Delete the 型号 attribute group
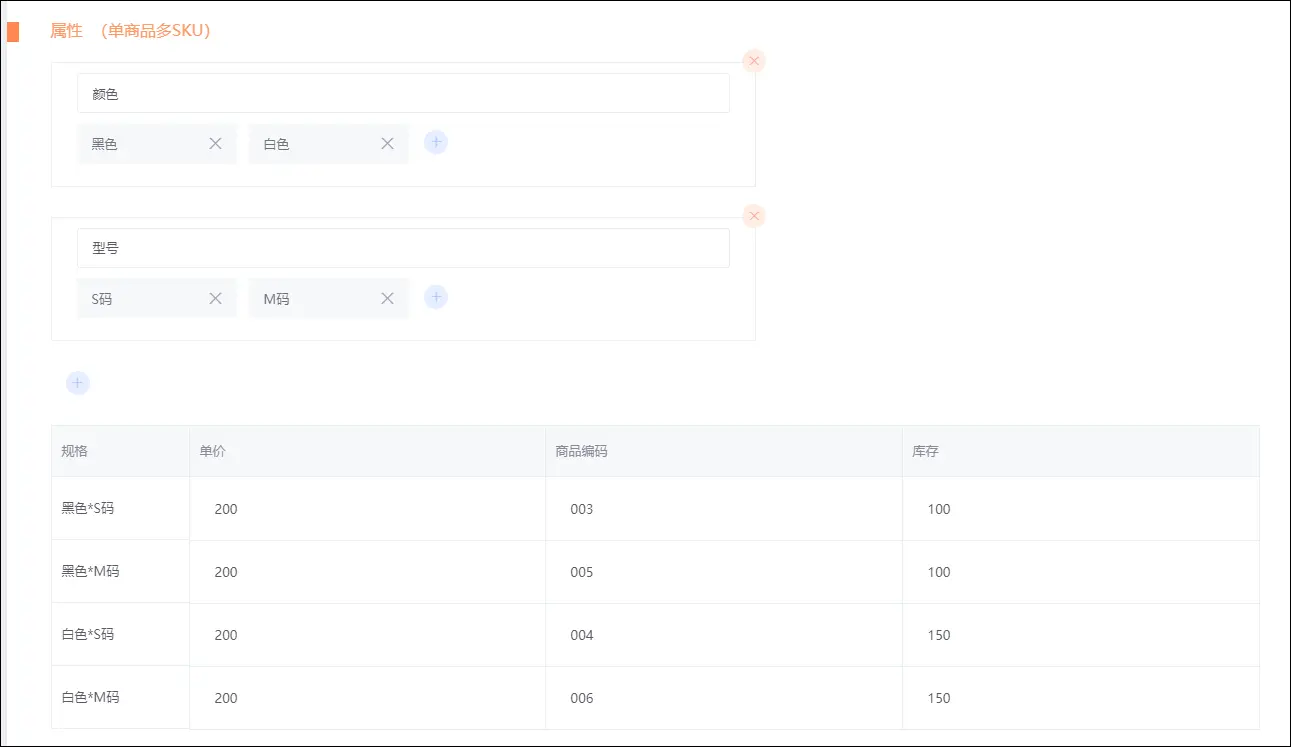 pos(754,216)
